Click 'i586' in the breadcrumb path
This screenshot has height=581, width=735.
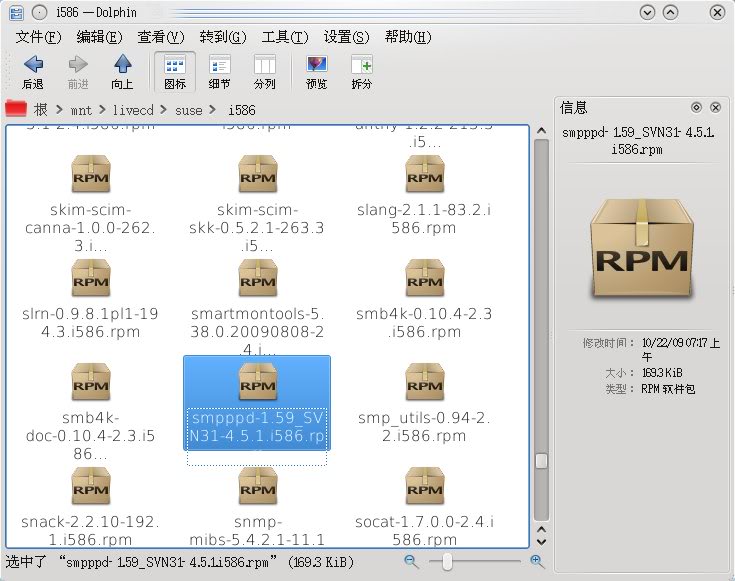241,110
